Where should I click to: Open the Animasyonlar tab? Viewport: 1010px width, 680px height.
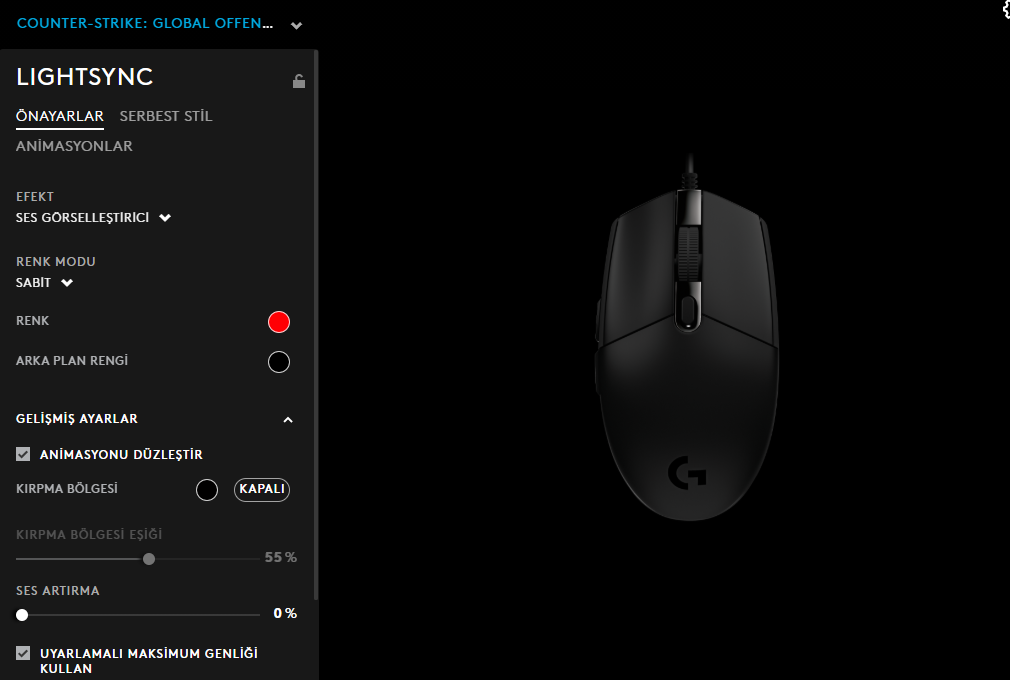74,146
